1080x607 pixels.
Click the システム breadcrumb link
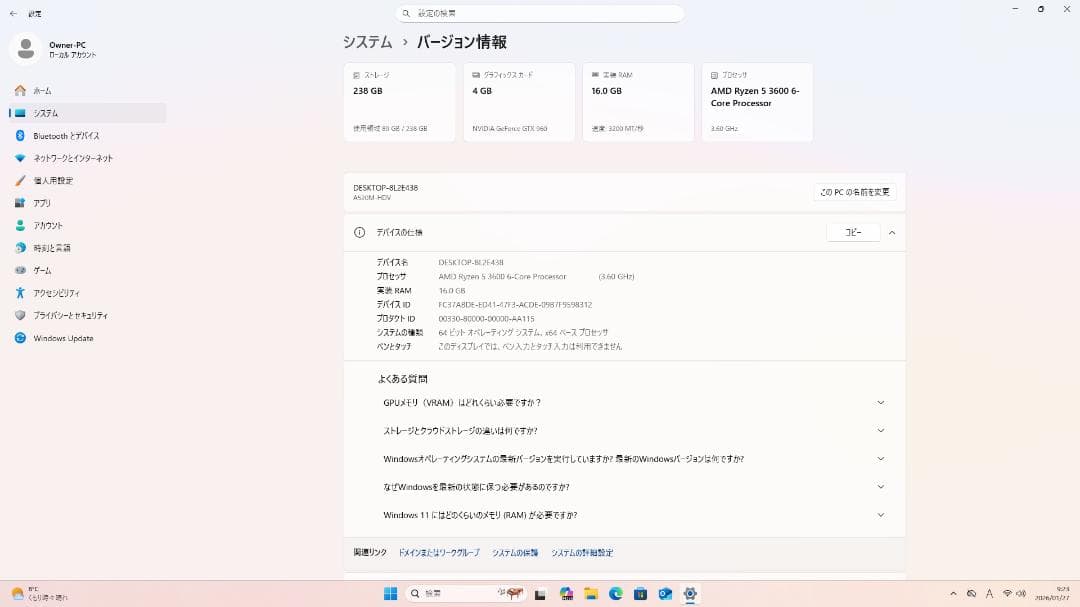coord(368,42)
